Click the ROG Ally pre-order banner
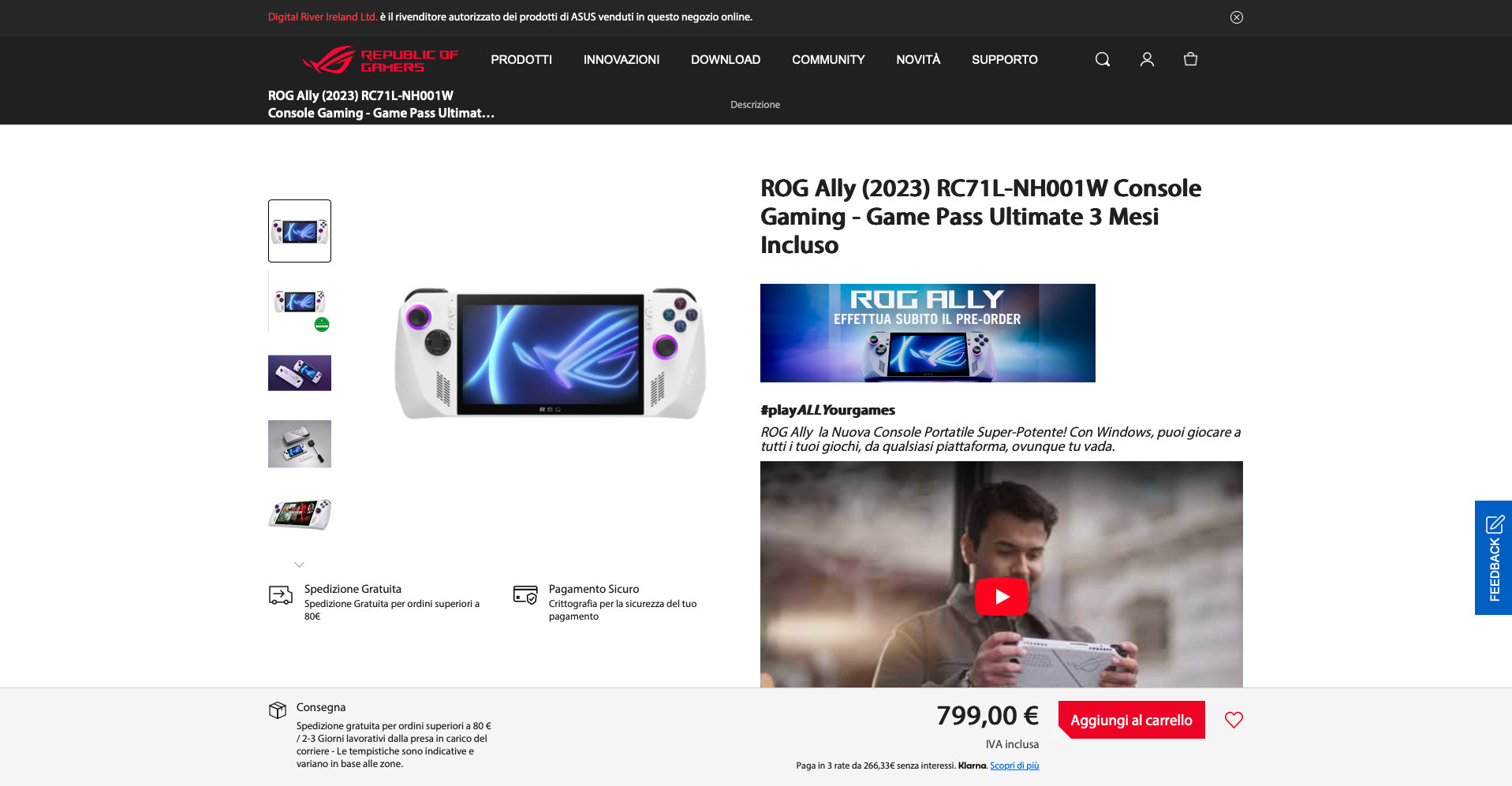 coord(928,333)
